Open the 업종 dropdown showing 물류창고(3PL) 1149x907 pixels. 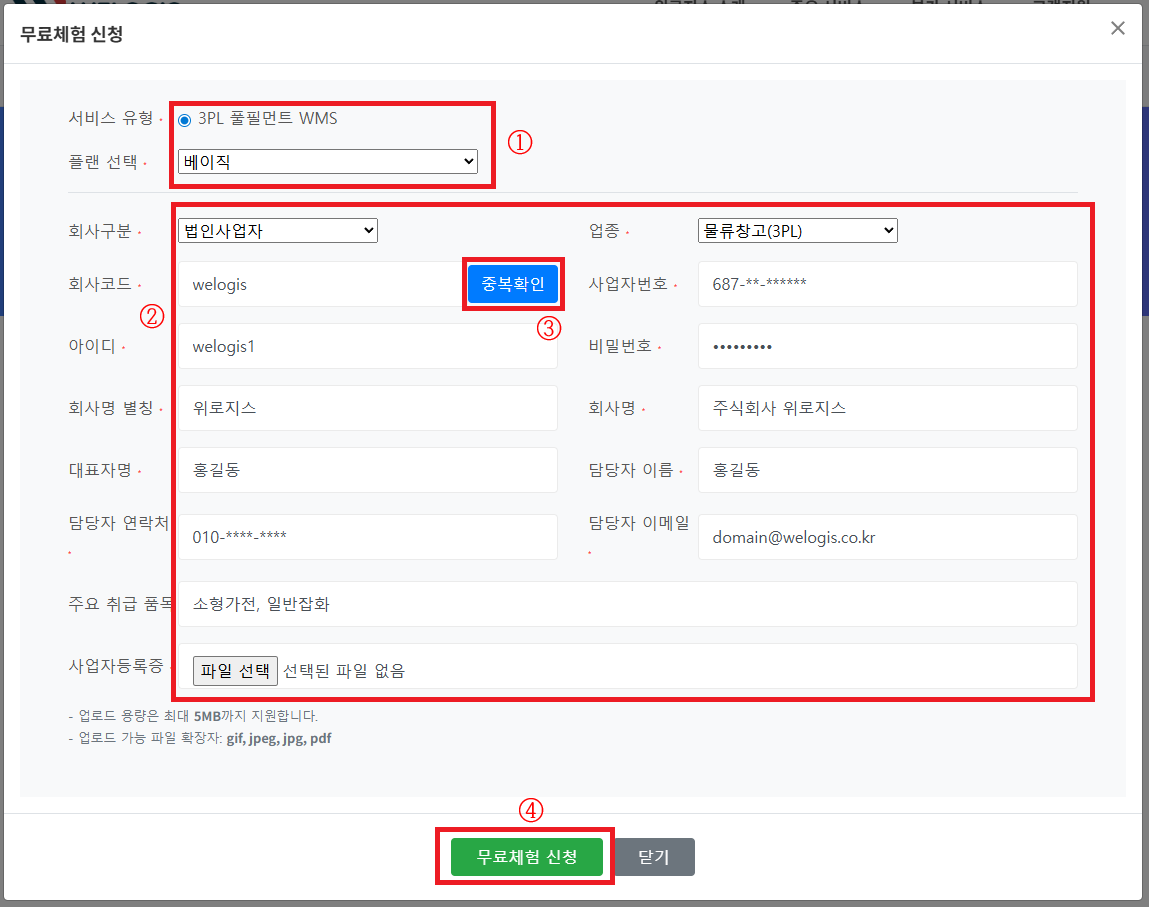tap(797, 231)
